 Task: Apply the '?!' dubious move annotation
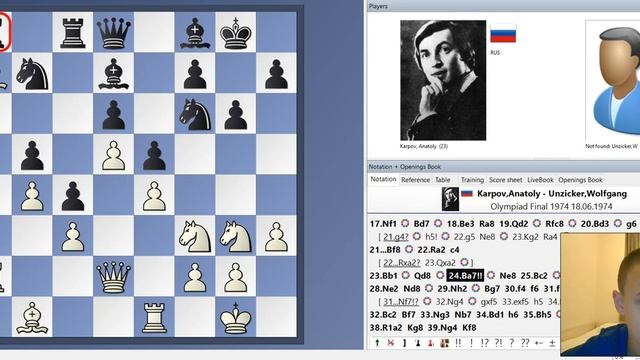pos(498,343)
